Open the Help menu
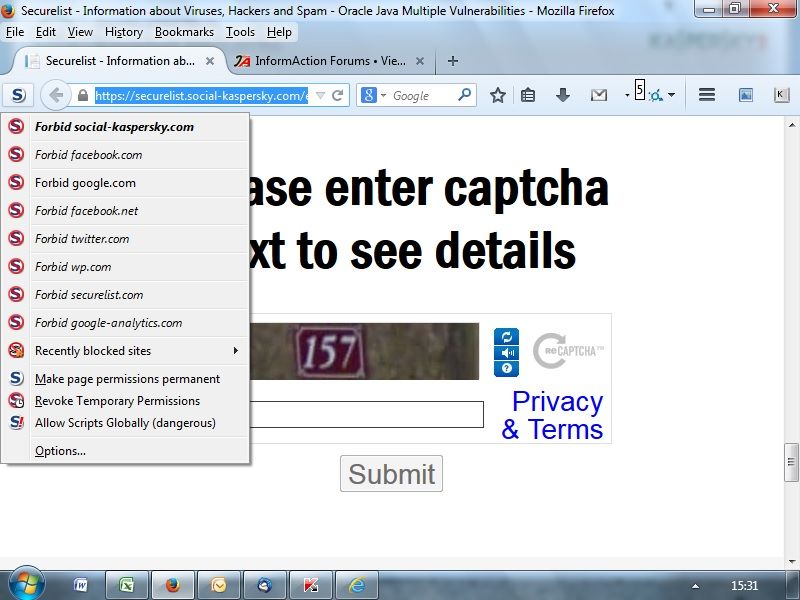The image size is (800, 600). (279, 32)
